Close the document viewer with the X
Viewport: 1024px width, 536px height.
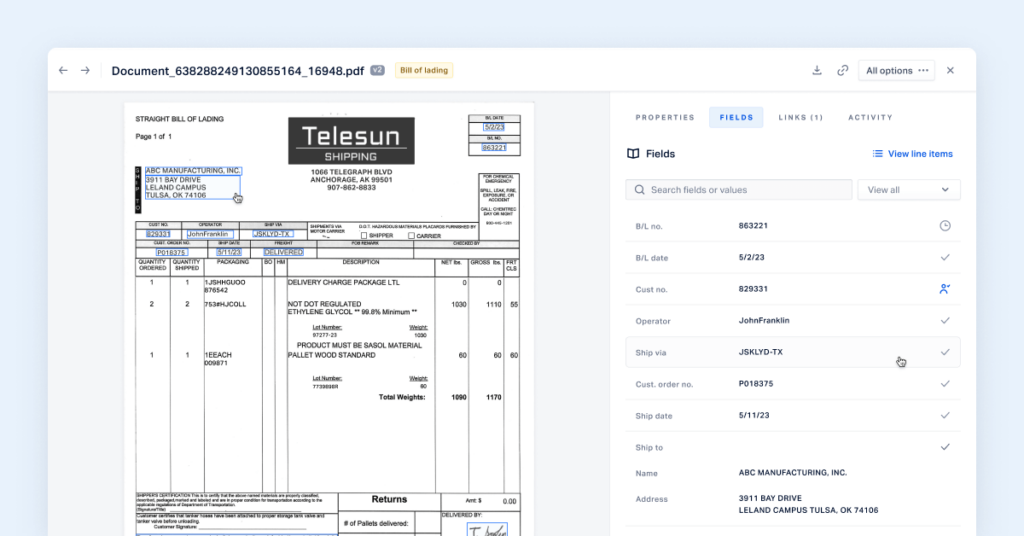[950, 71]
